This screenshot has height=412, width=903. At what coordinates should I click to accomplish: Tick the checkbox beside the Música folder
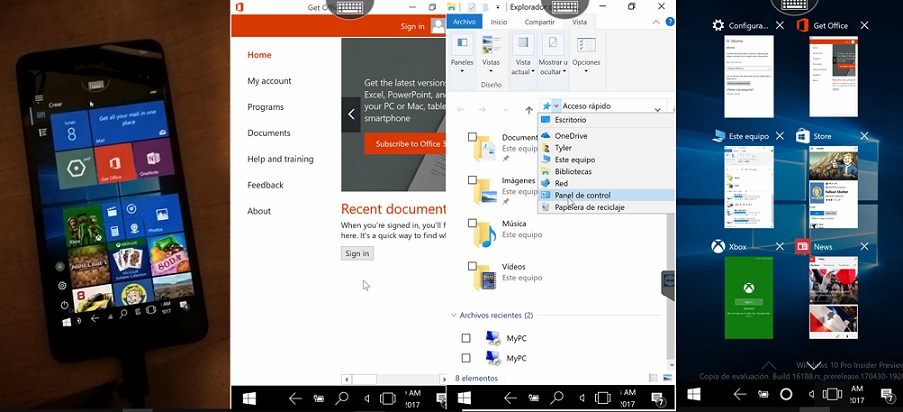tap(472, 225)
